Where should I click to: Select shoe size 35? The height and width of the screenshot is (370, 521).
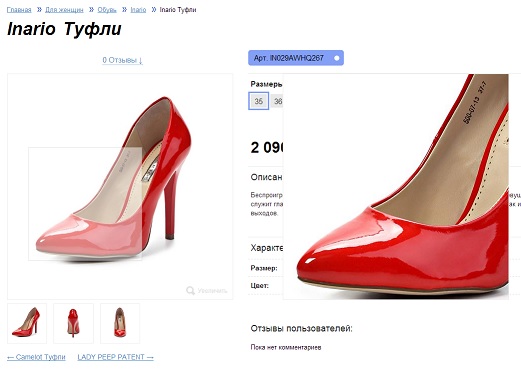[259, 101]
